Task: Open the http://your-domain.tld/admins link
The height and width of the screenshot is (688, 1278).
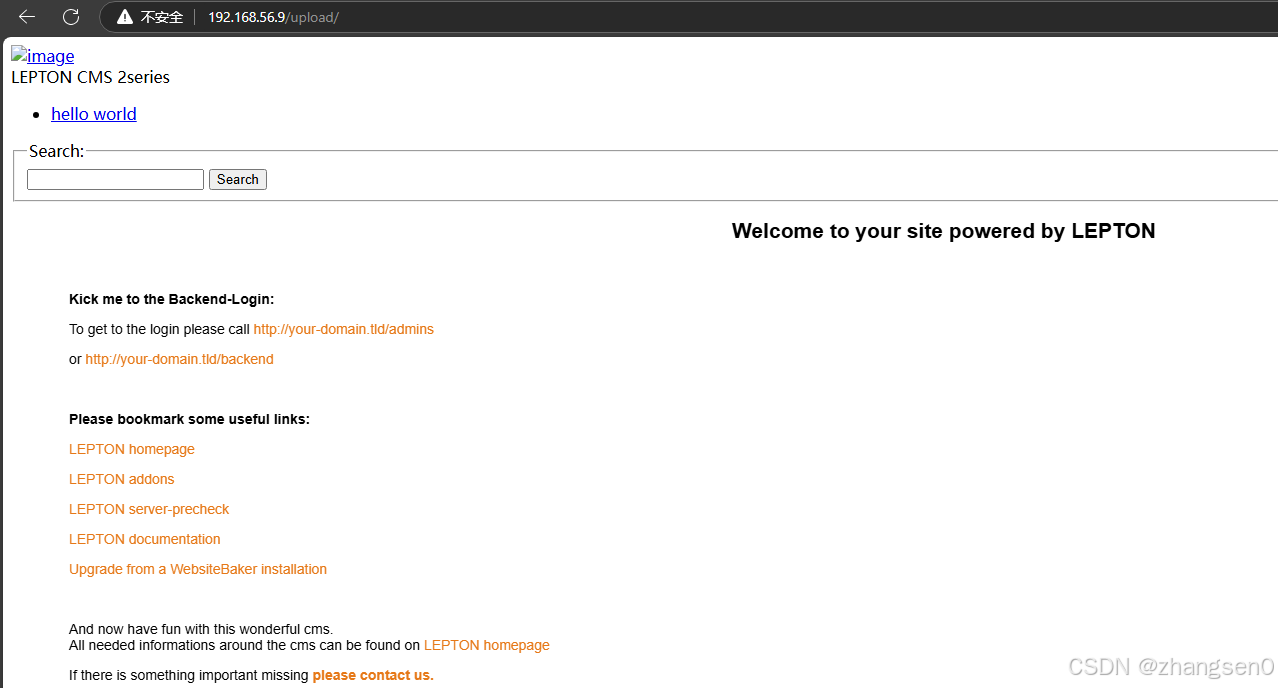Action: (343, 329)
